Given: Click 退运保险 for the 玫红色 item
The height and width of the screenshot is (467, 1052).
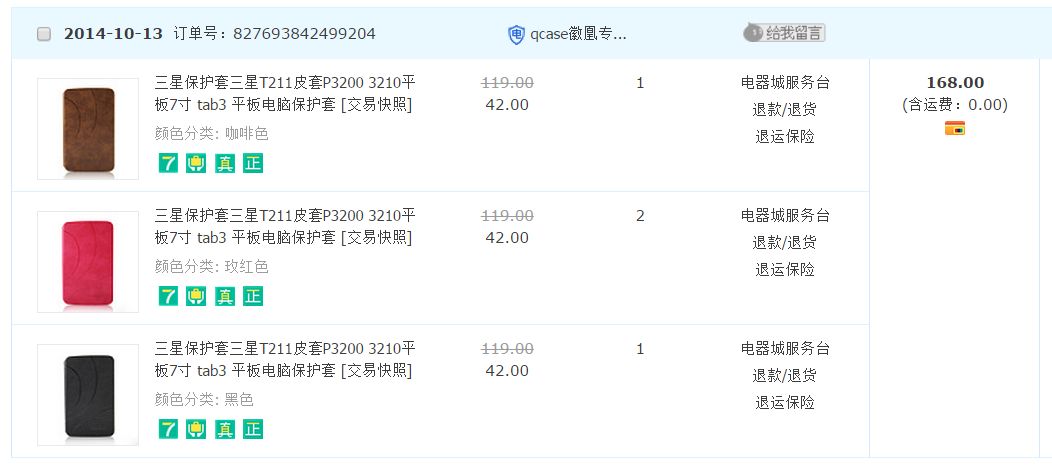Looking at the screenshot, I should coord(784,269).
